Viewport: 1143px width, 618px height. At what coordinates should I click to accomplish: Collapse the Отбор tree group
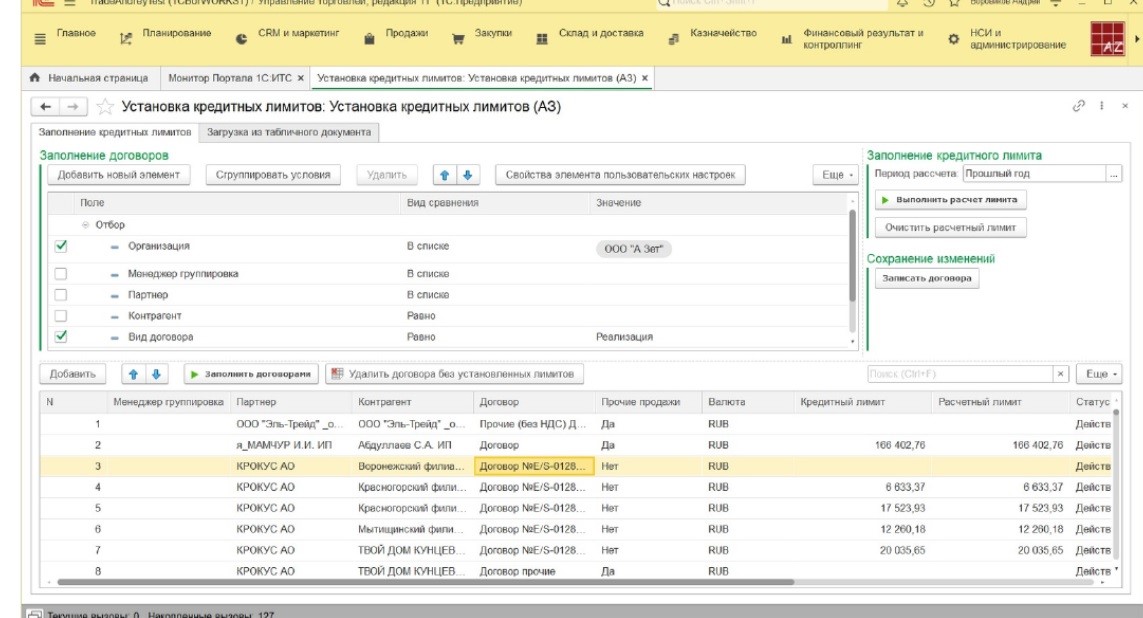tap(86, 225)
